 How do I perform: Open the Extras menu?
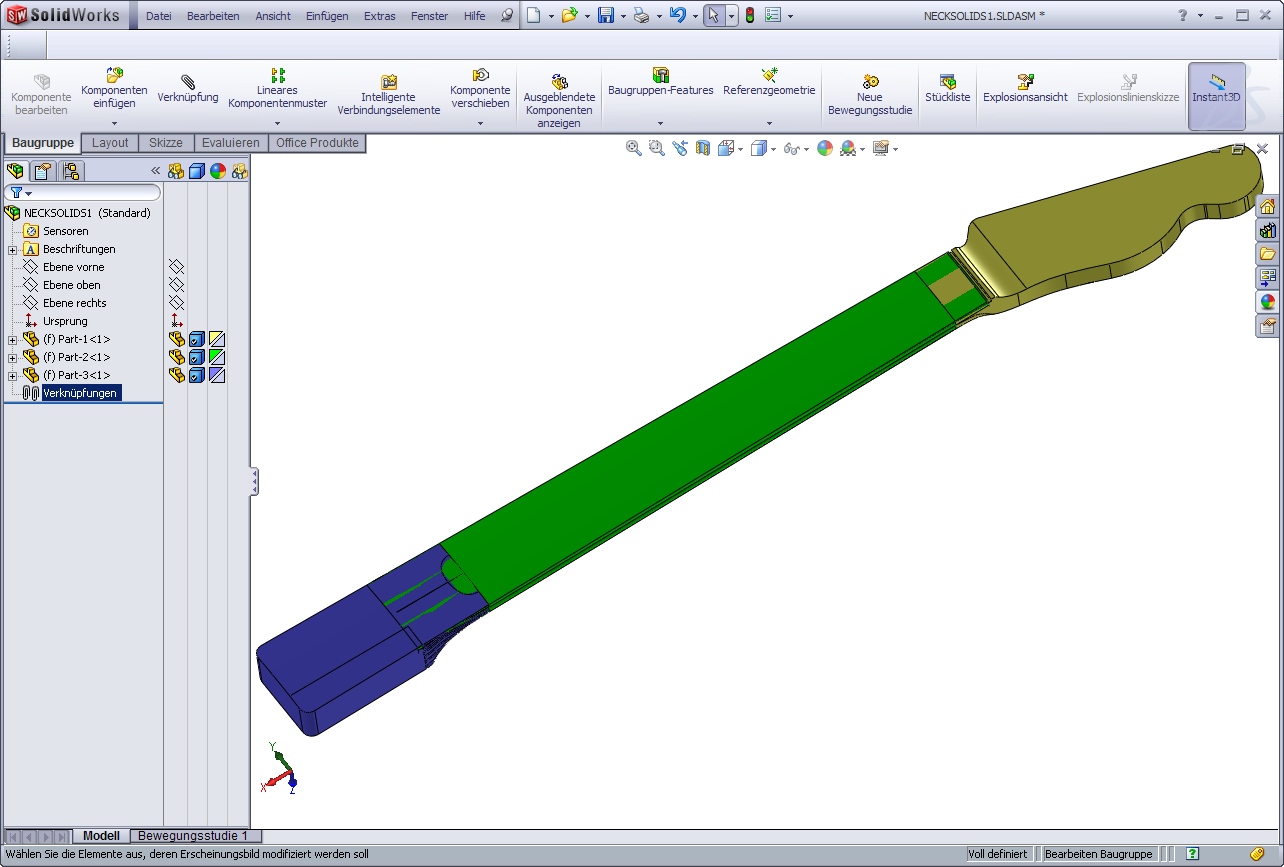click(x=380, y=16)
